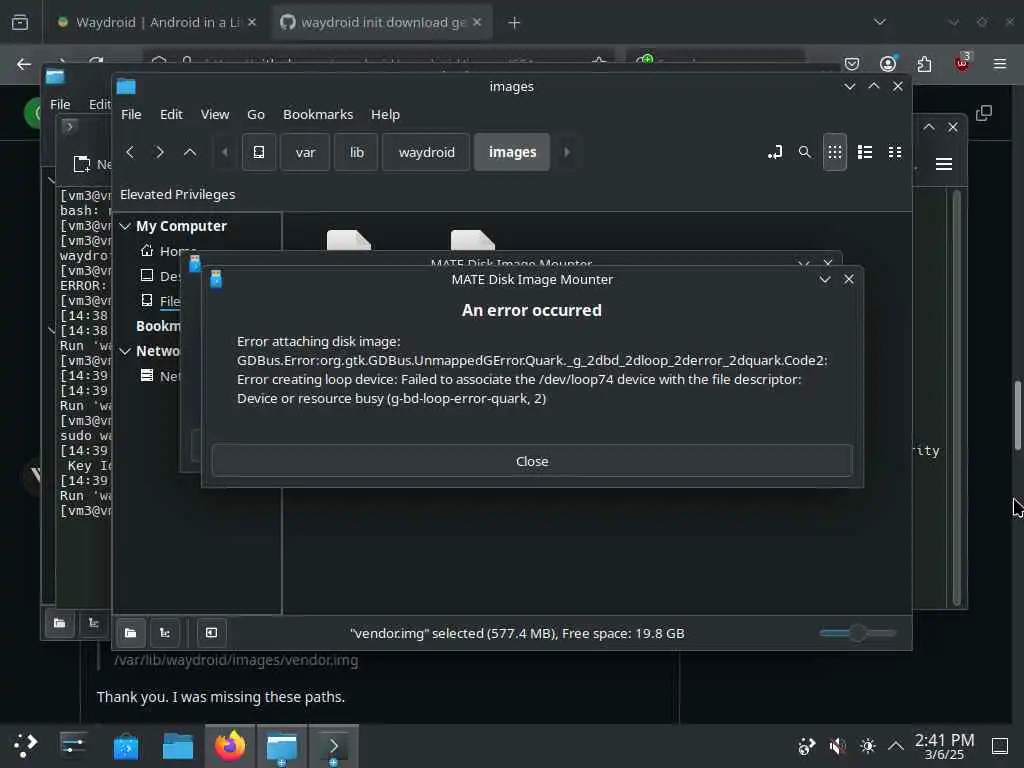Viewport: 1024px width, 768px height.
Task: Select the images breadcrumb
Action: (x=512, y=152)
